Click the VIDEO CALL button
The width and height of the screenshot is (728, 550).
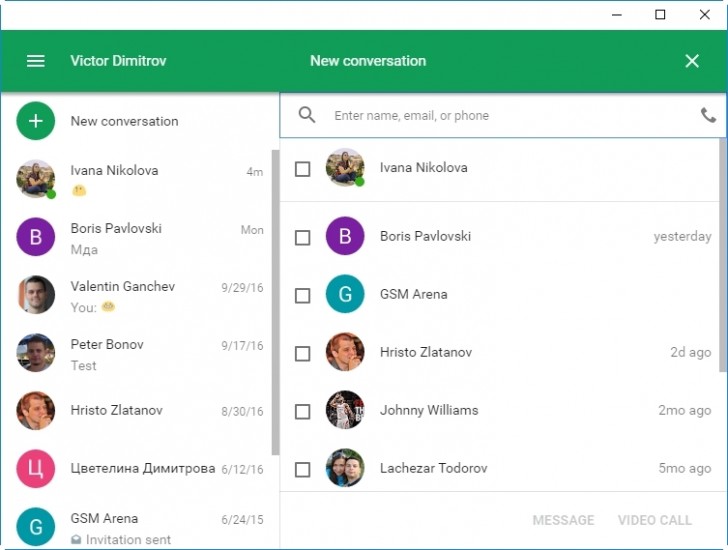click(x=655, y=520)
